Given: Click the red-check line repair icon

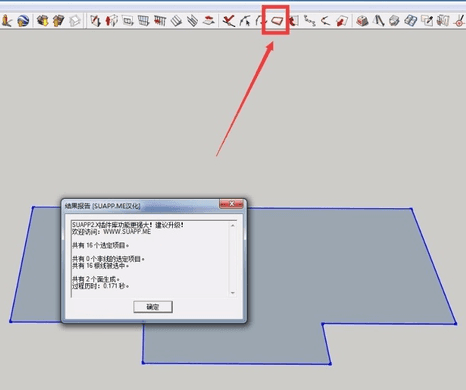Looking at the screenshot, I should pyautogui.click(x=229, y=21).
